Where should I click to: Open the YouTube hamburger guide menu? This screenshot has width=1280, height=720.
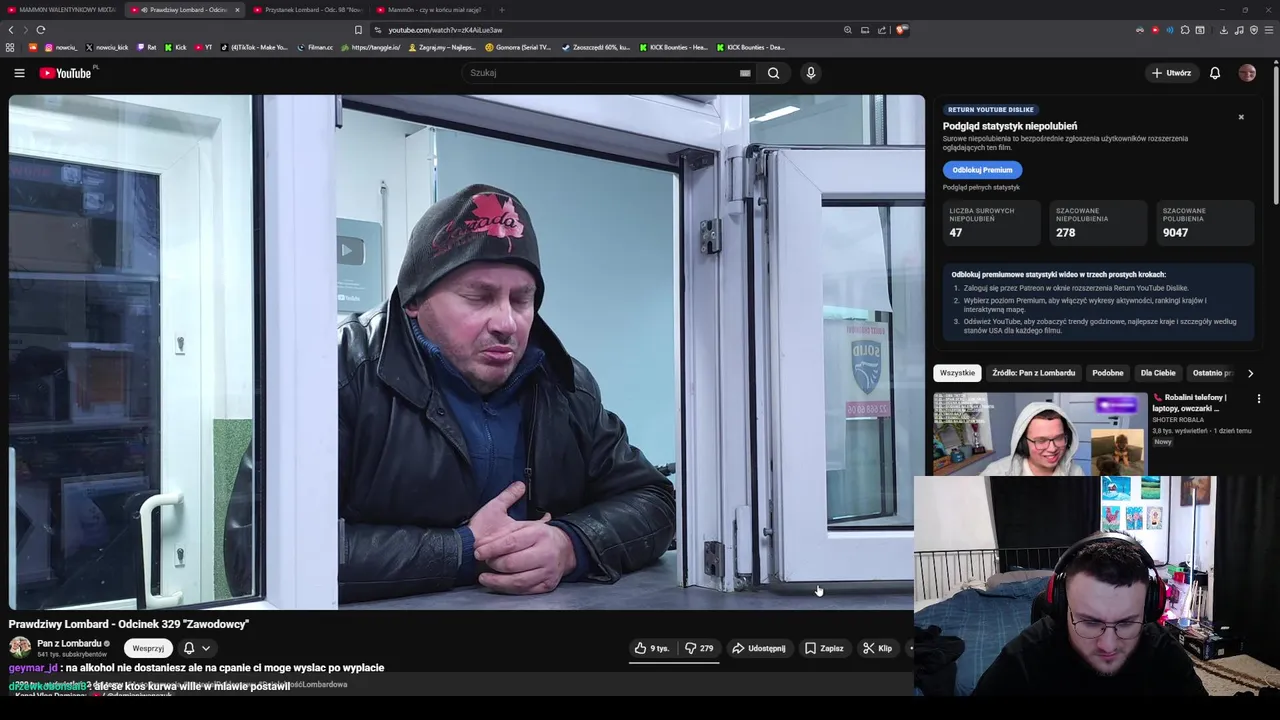coord(19,73)
